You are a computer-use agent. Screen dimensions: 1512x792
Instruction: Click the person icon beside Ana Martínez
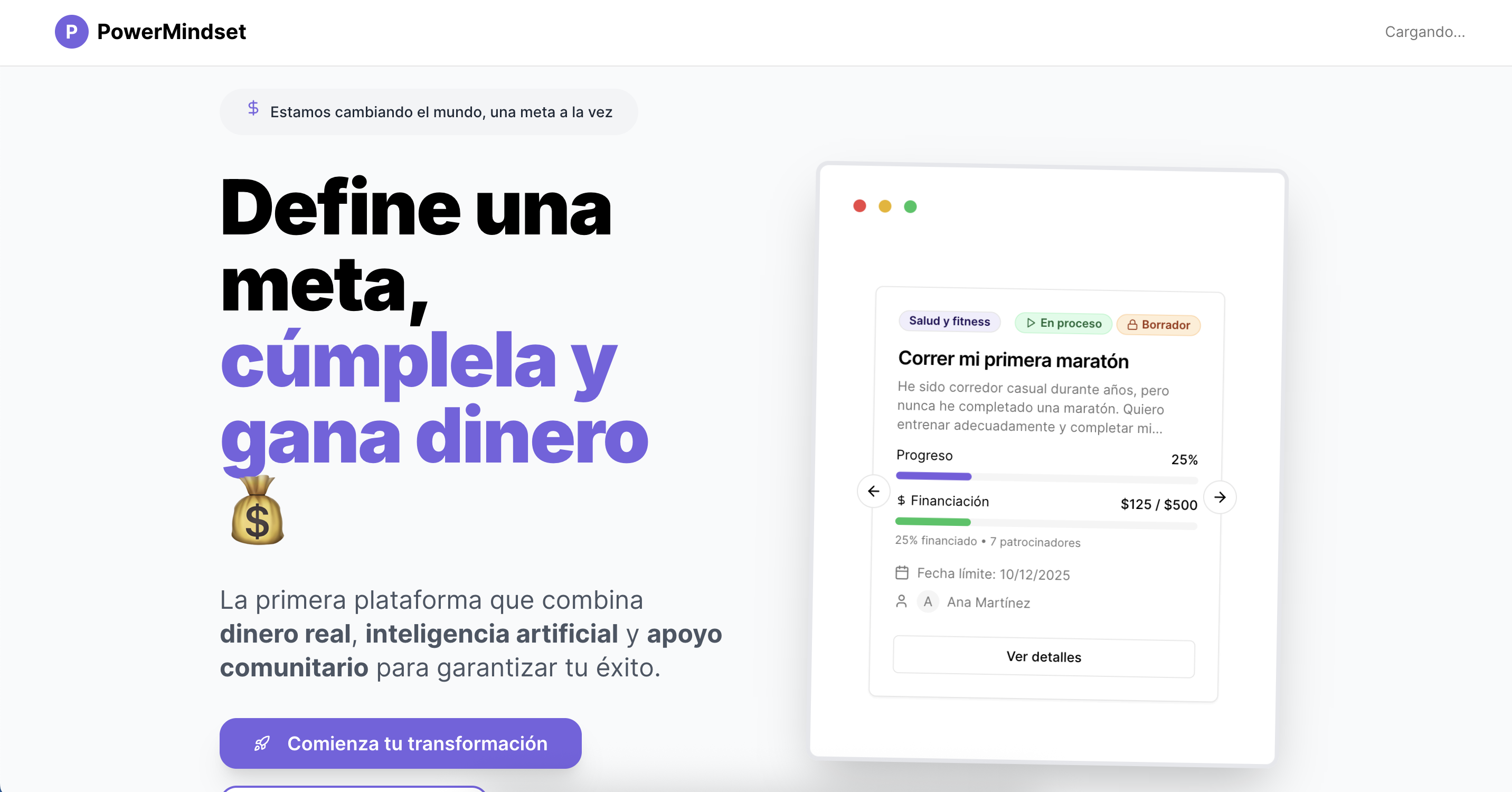coord(902,601)
